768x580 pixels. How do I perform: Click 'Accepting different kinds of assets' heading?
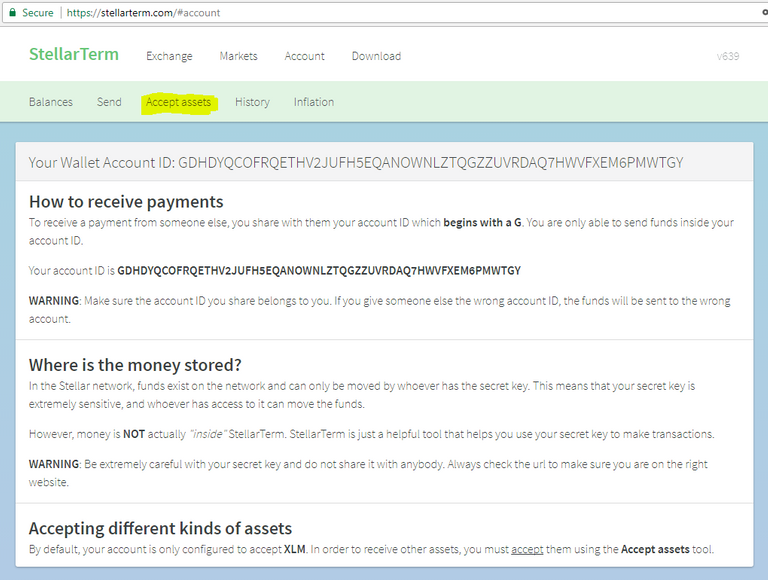point(160,529)
